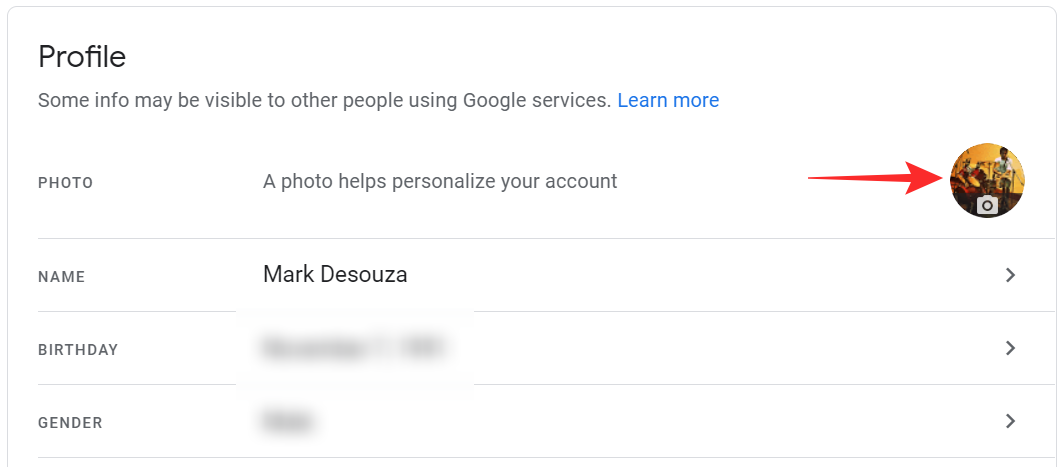
Task: Click "A photo helps personalize your account" text
Action: point(440,181)
